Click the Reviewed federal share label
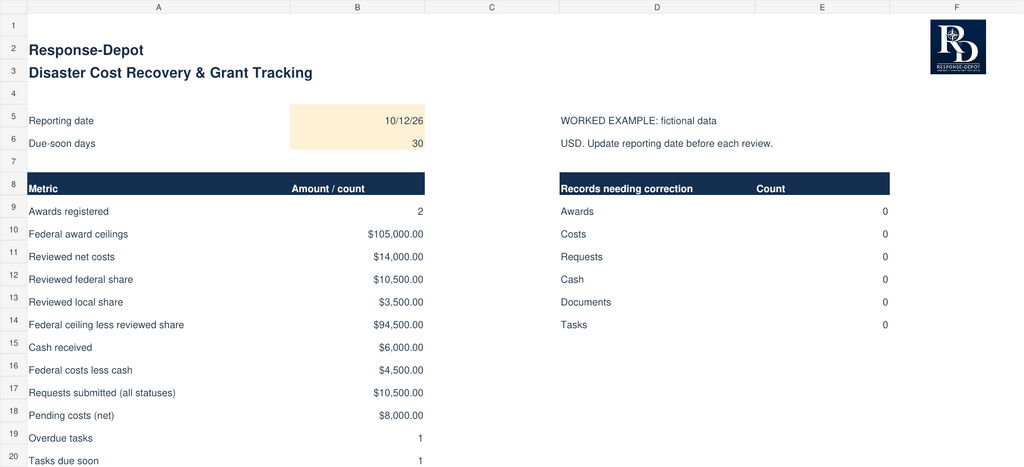The image size is (1024, 467). [x=81, y=280]
